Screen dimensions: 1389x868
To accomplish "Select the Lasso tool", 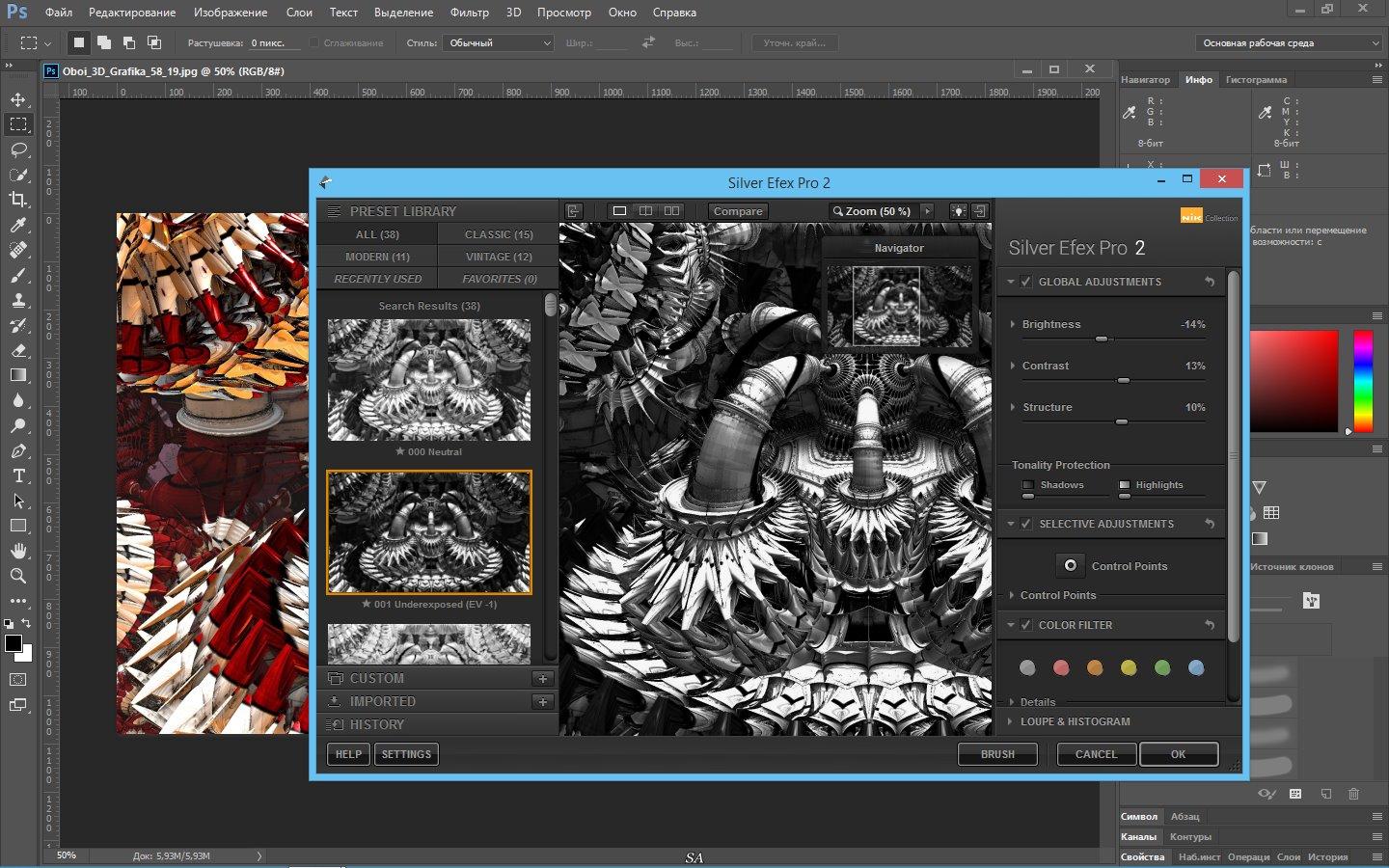I will click(18, 149).
